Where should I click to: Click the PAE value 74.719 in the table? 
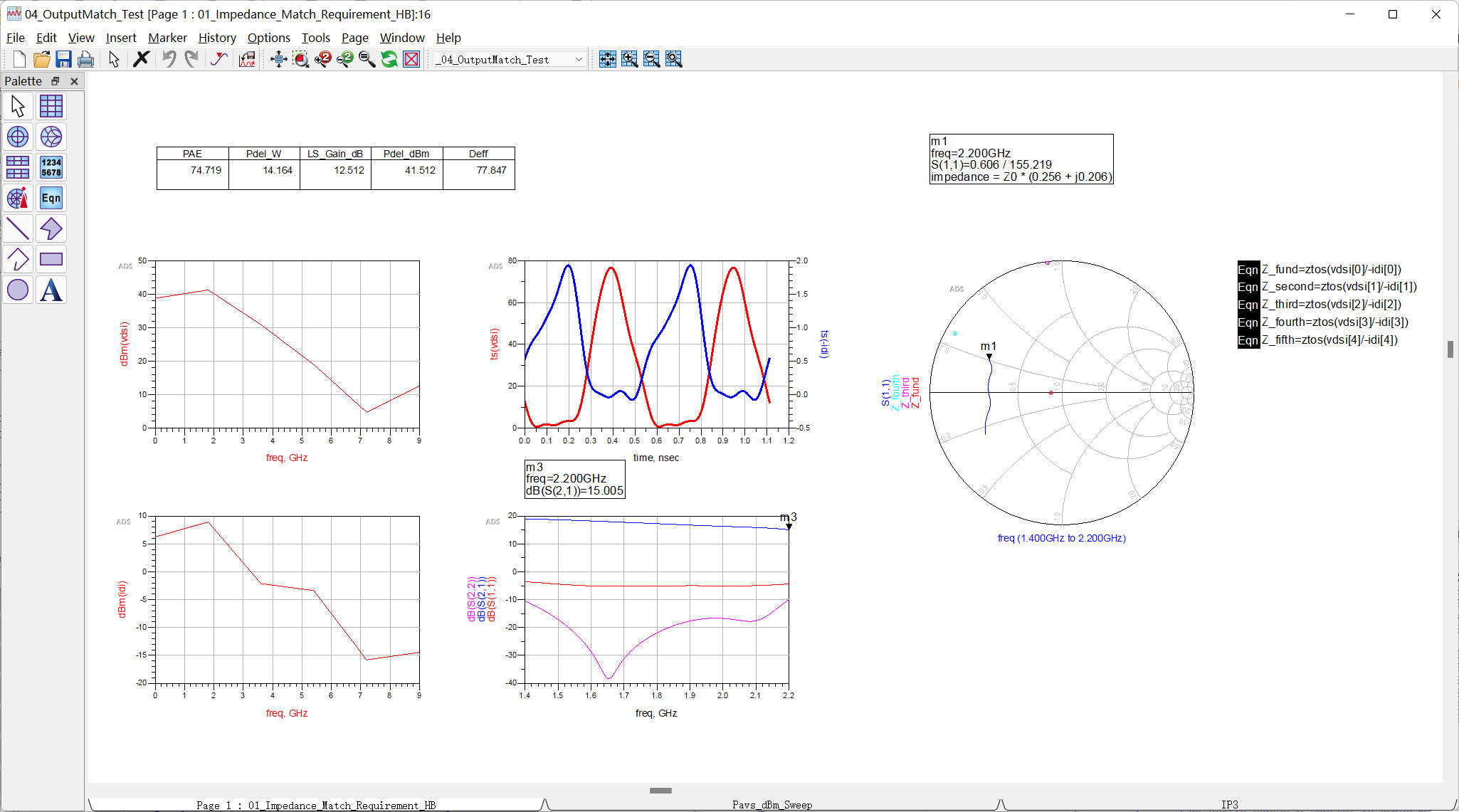206,170
